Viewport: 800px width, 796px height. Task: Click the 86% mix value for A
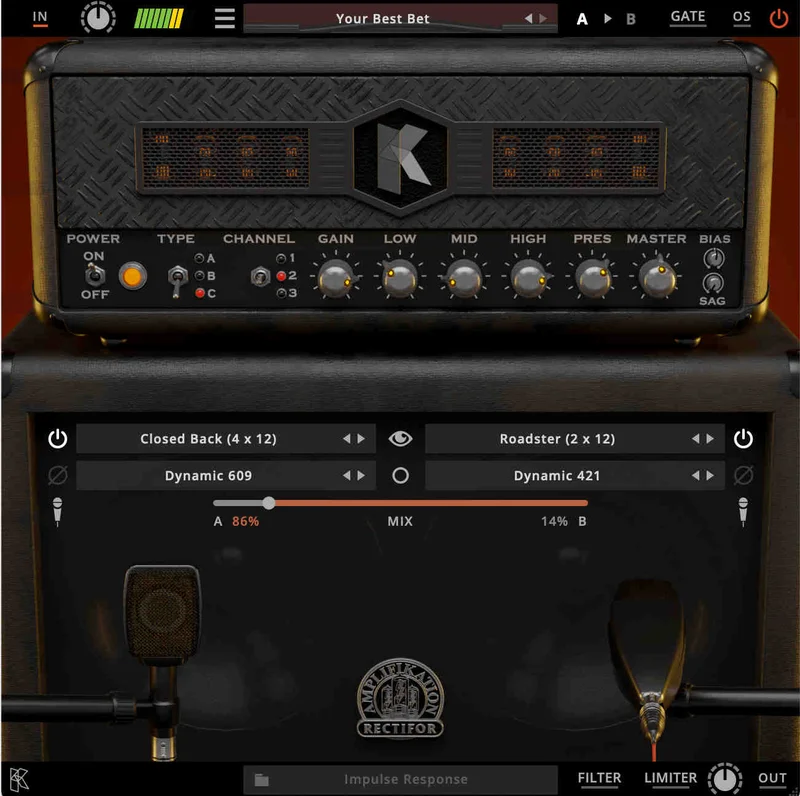pos(245,521)
